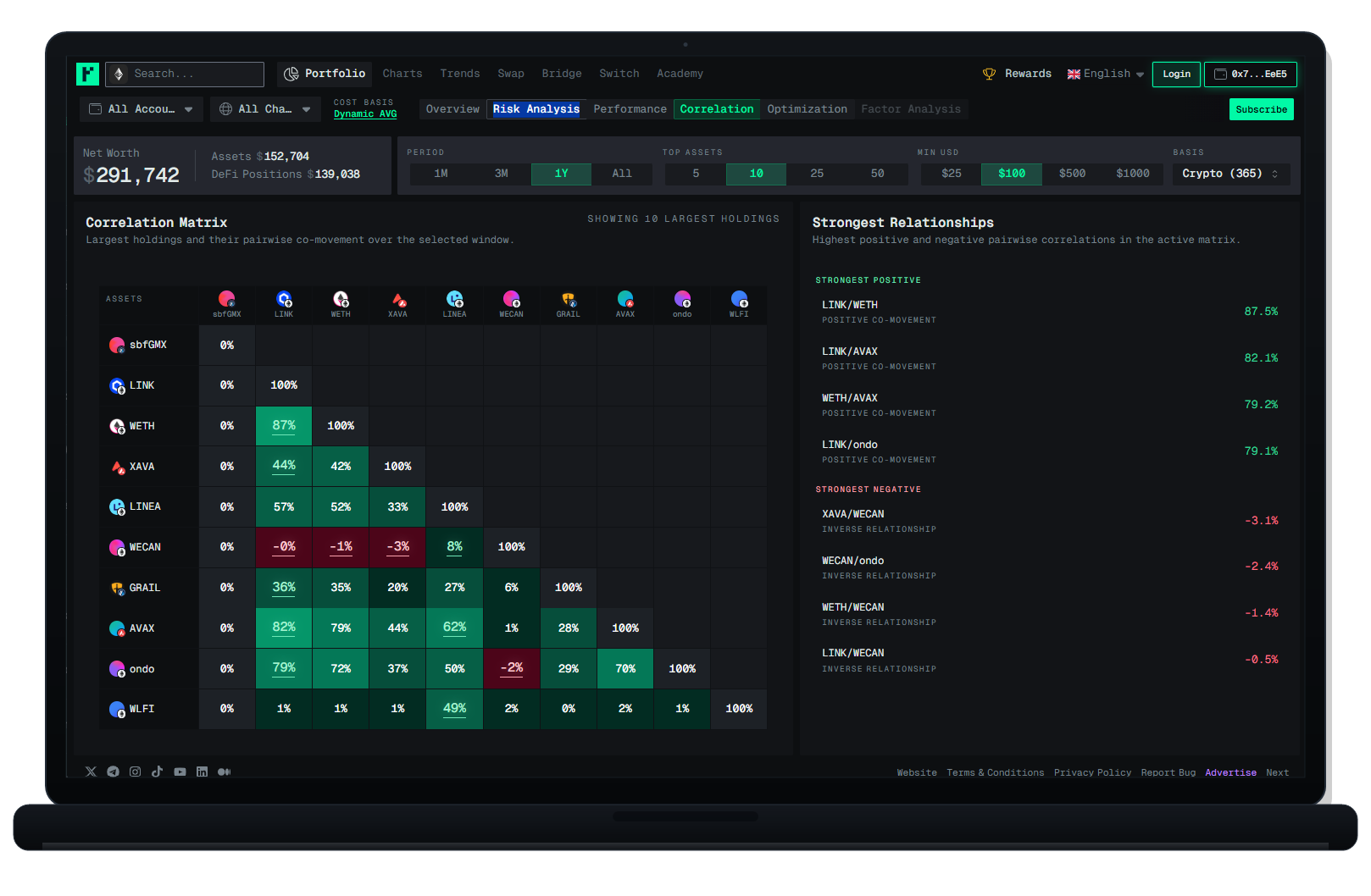Click the WECAN column header icon

[x=511, y=299]
